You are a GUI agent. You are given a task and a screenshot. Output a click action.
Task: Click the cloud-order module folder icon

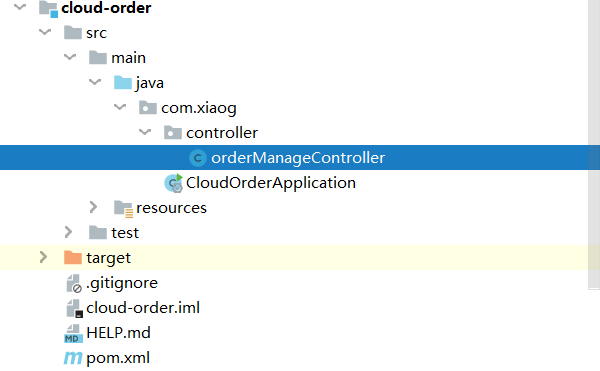tap(48, 8)
